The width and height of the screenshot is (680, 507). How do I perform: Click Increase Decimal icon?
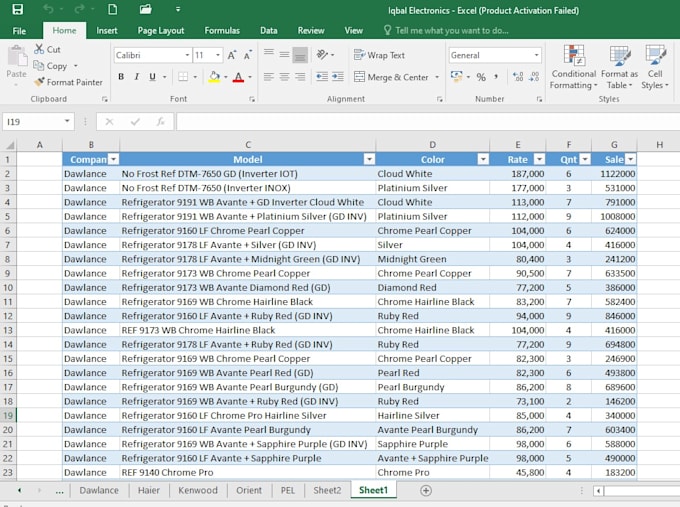pyautogui.click(x=518, y=77)
